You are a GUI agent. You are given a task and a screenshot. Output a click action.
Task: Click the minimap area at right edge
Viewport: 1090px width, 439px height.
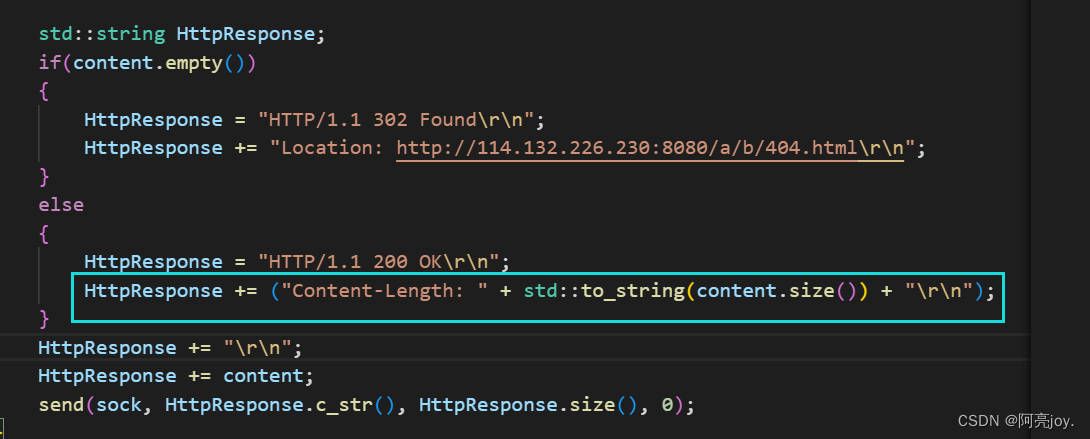pos(1060,208)
